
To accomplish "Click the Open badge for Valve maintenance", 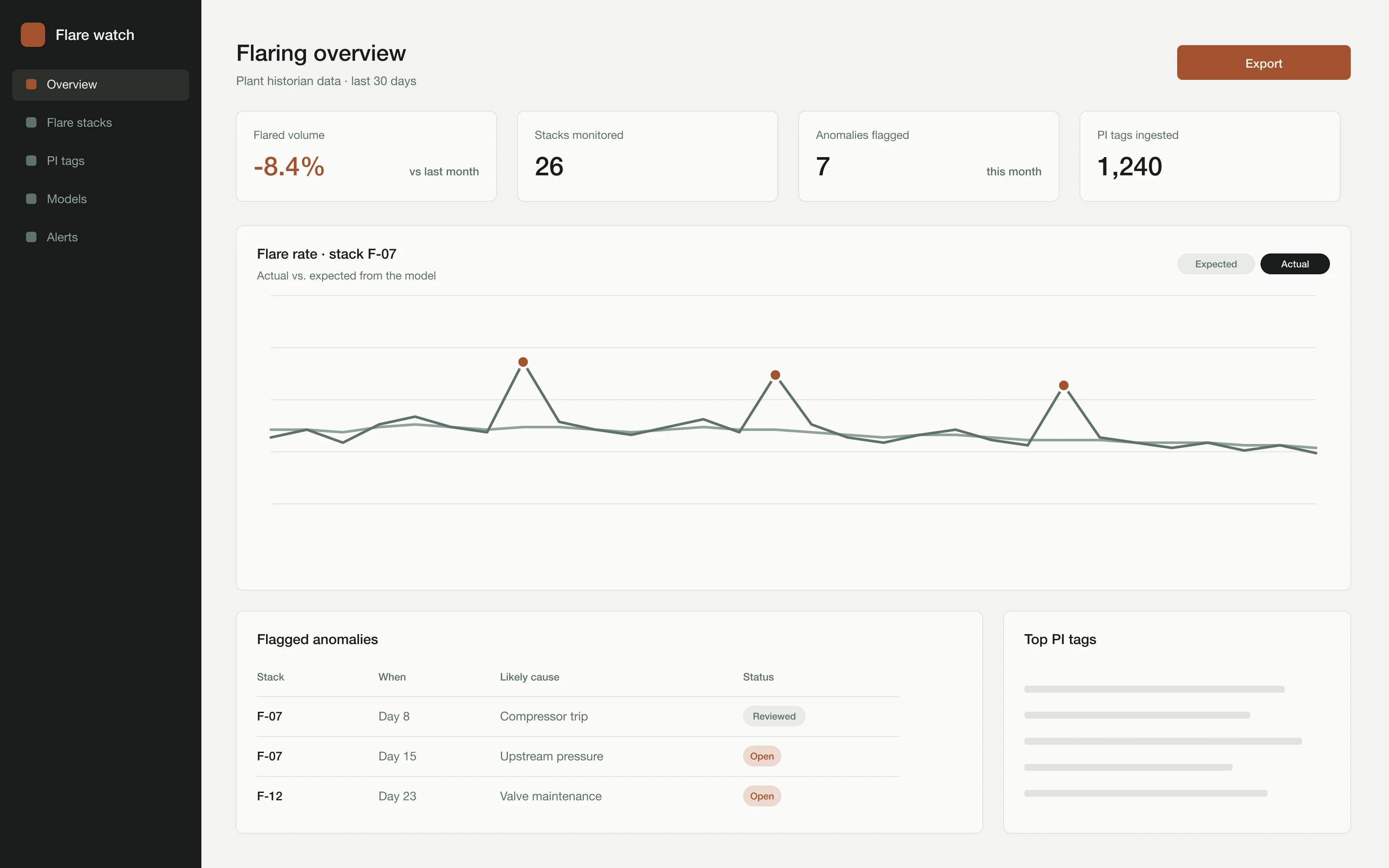I will [762, 796].
